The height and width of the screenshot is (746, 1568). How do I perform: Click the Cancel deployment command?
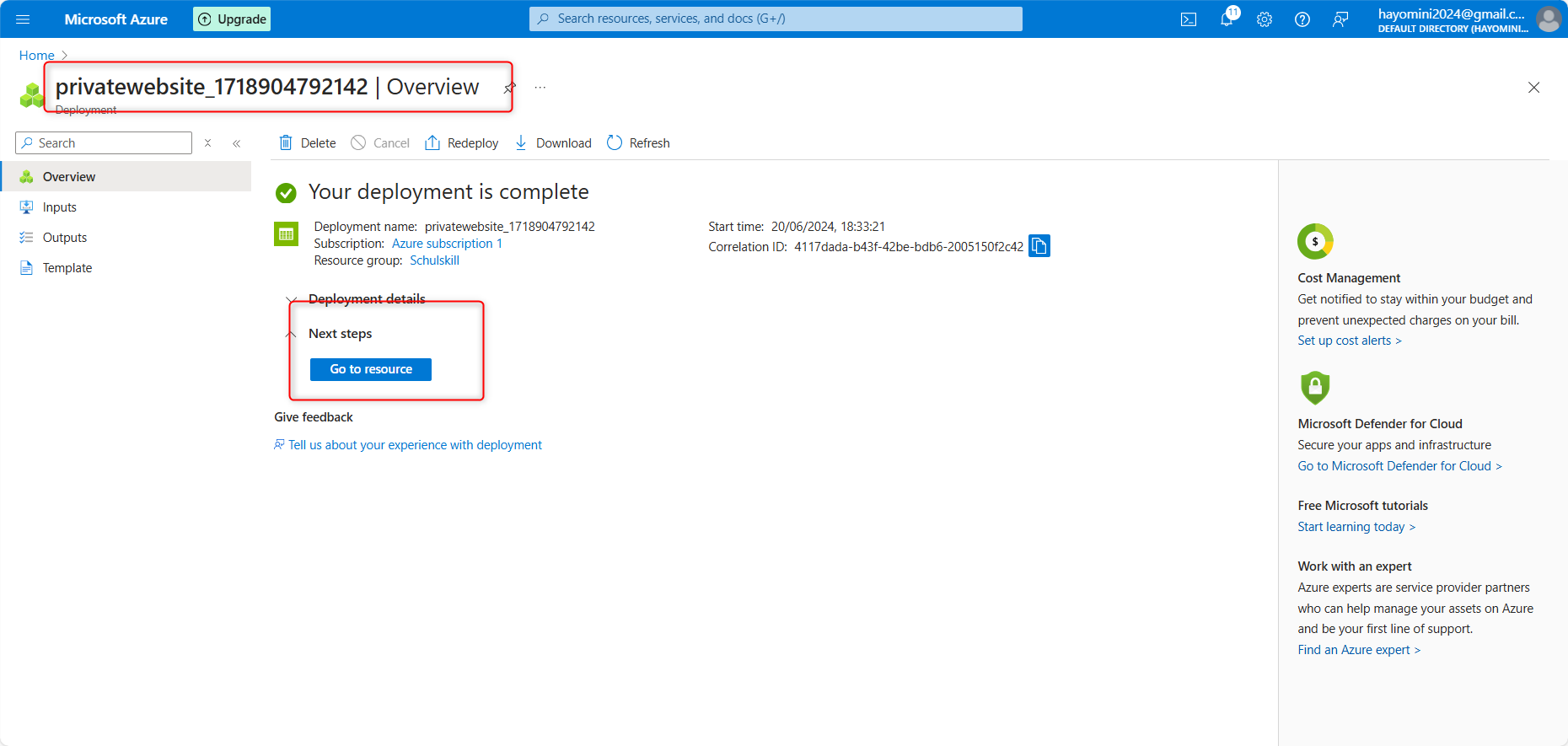(x=380, y=143)
